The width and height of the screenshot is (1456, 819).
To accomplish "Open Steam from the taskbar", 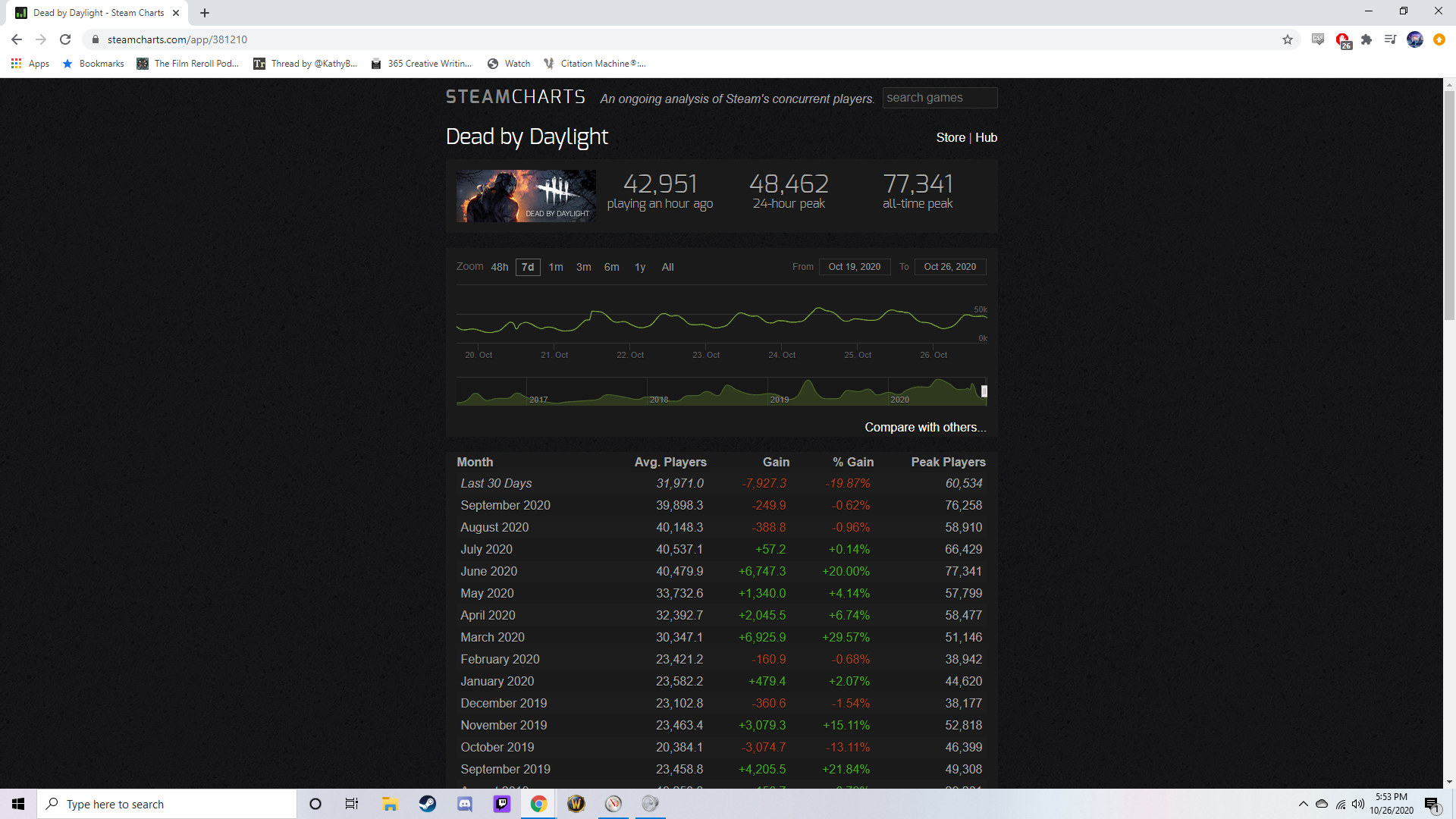I will pos(428,804).
